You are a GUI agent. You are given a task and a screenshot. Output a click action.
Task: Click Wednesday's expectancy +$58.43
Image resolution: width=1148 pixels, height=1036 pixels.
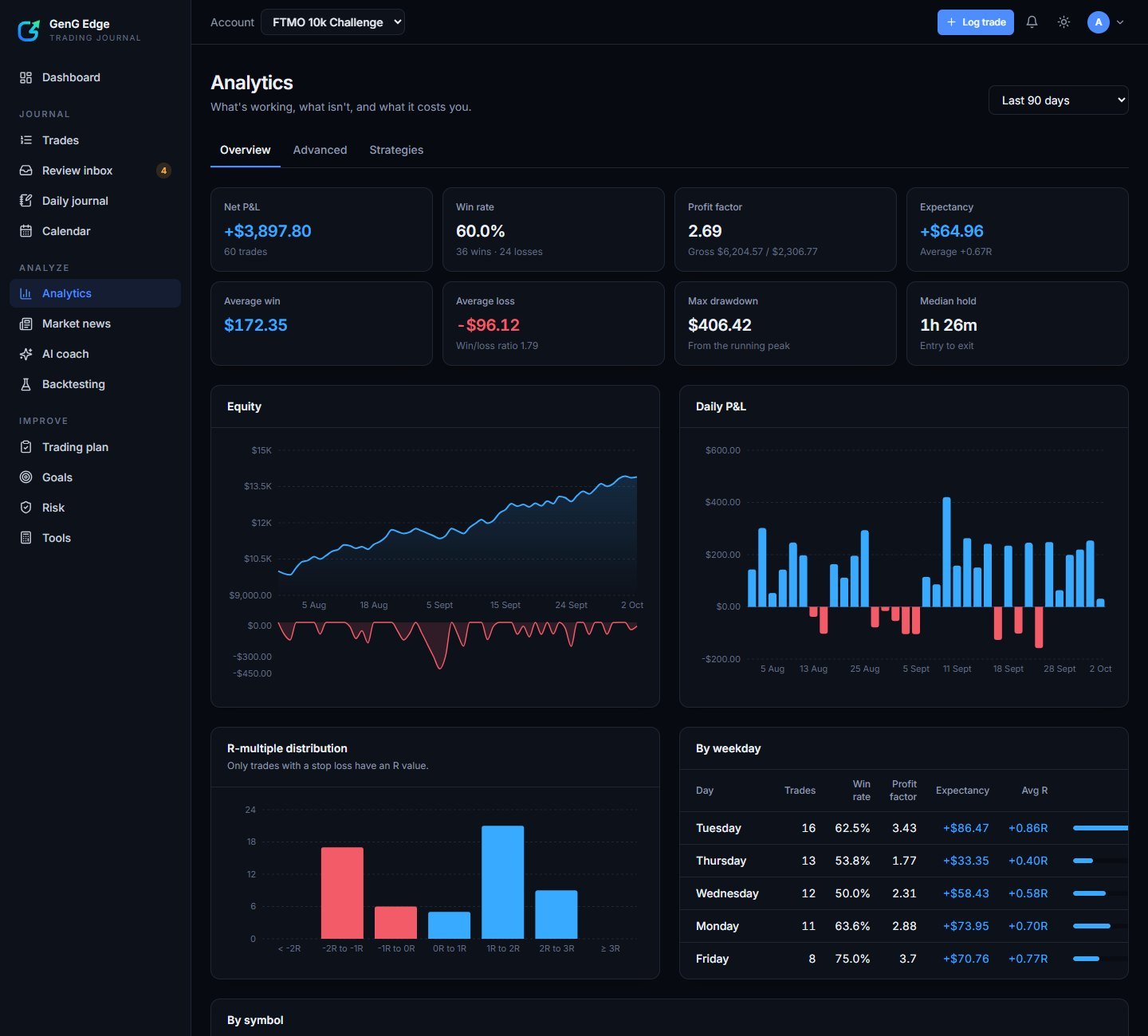[x=965, y=893]
